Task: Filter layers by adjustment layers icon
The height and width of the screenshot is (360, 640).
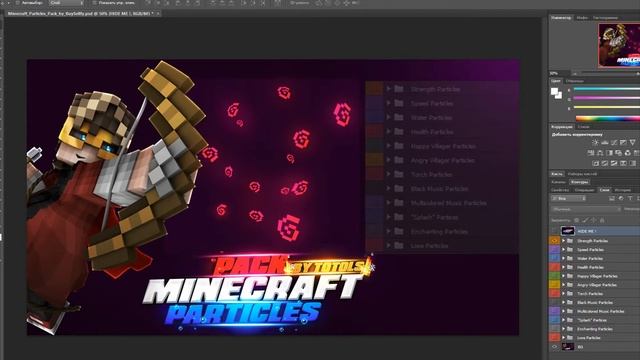Action: (x=621, y=198)
